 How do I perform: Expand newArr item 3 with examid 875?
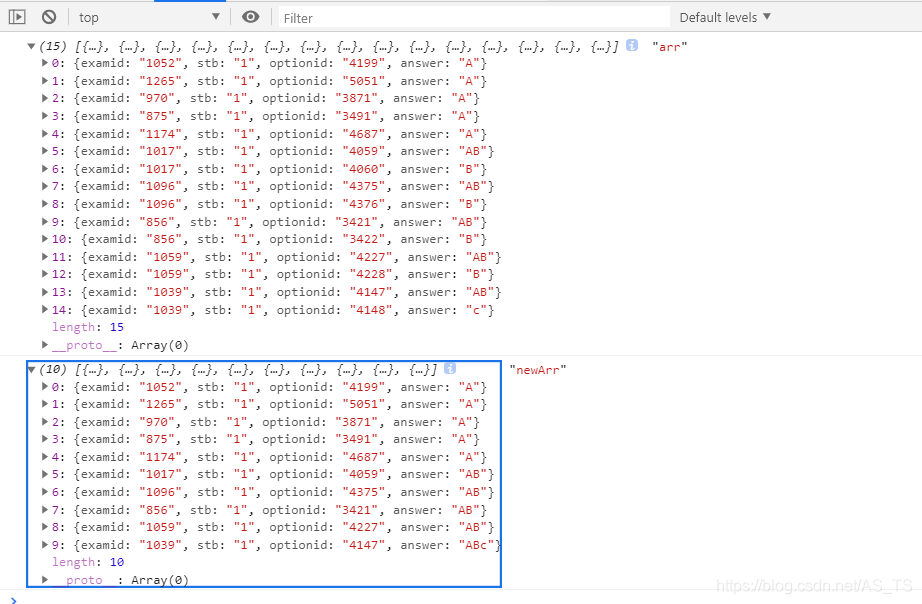(45, 439)
